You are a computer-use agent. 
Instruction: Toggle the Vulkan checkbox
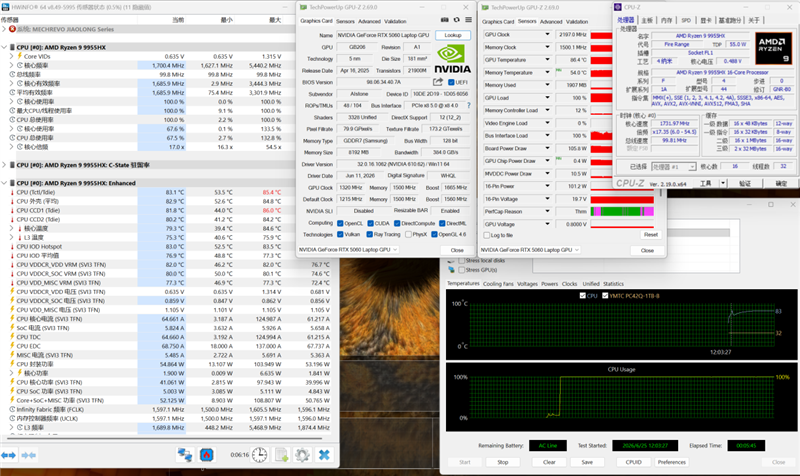coord(340,234)
